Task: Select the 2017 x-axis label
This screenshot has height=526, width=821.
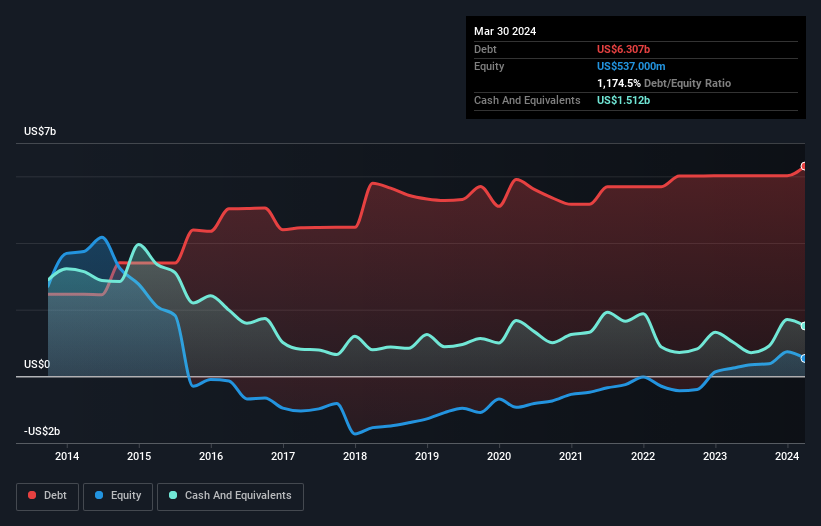Action: pyautogui.click(x=283, y=456)
